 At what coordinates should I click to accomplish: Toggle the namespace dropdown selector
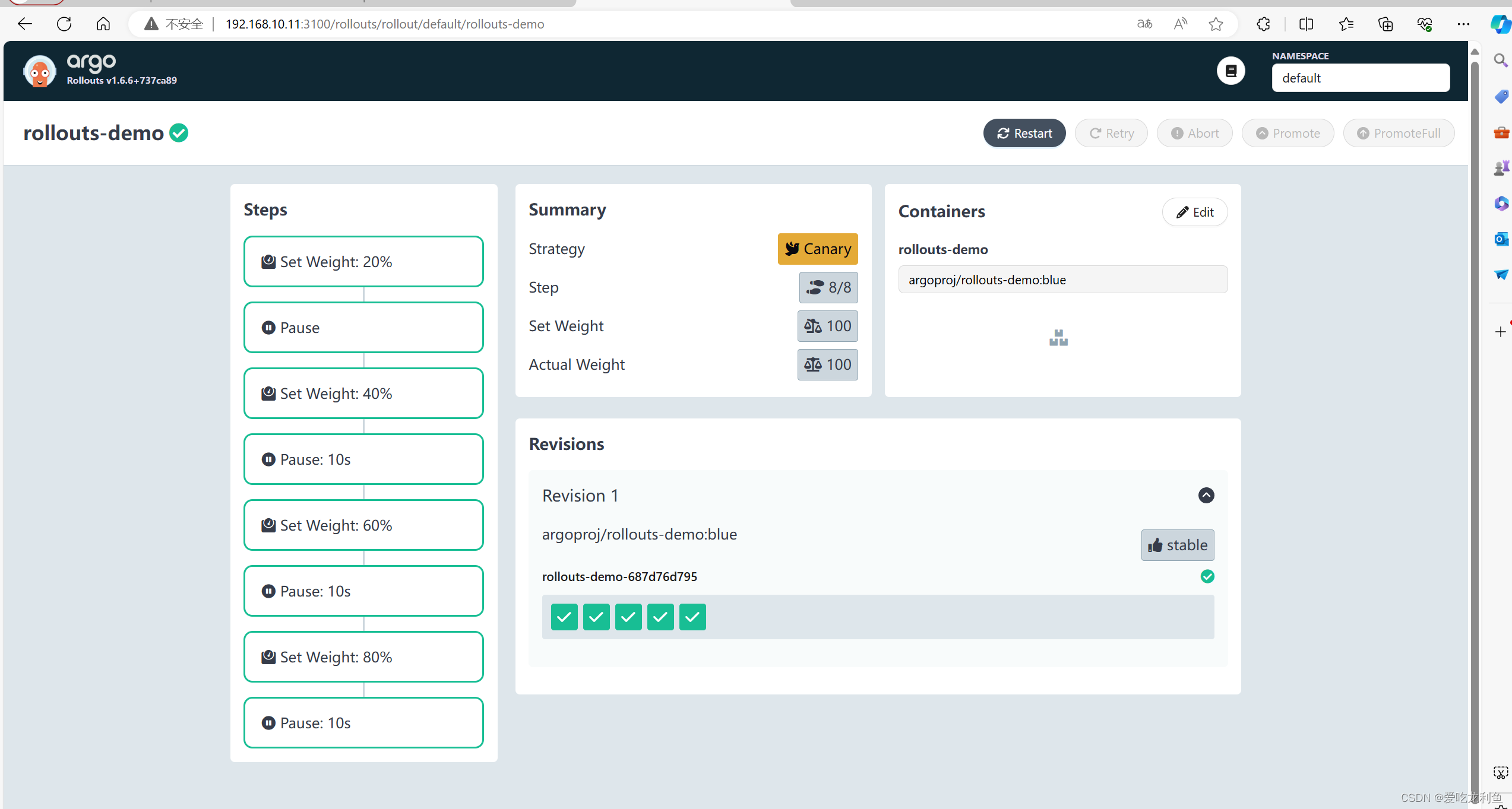click(1361, 78)
